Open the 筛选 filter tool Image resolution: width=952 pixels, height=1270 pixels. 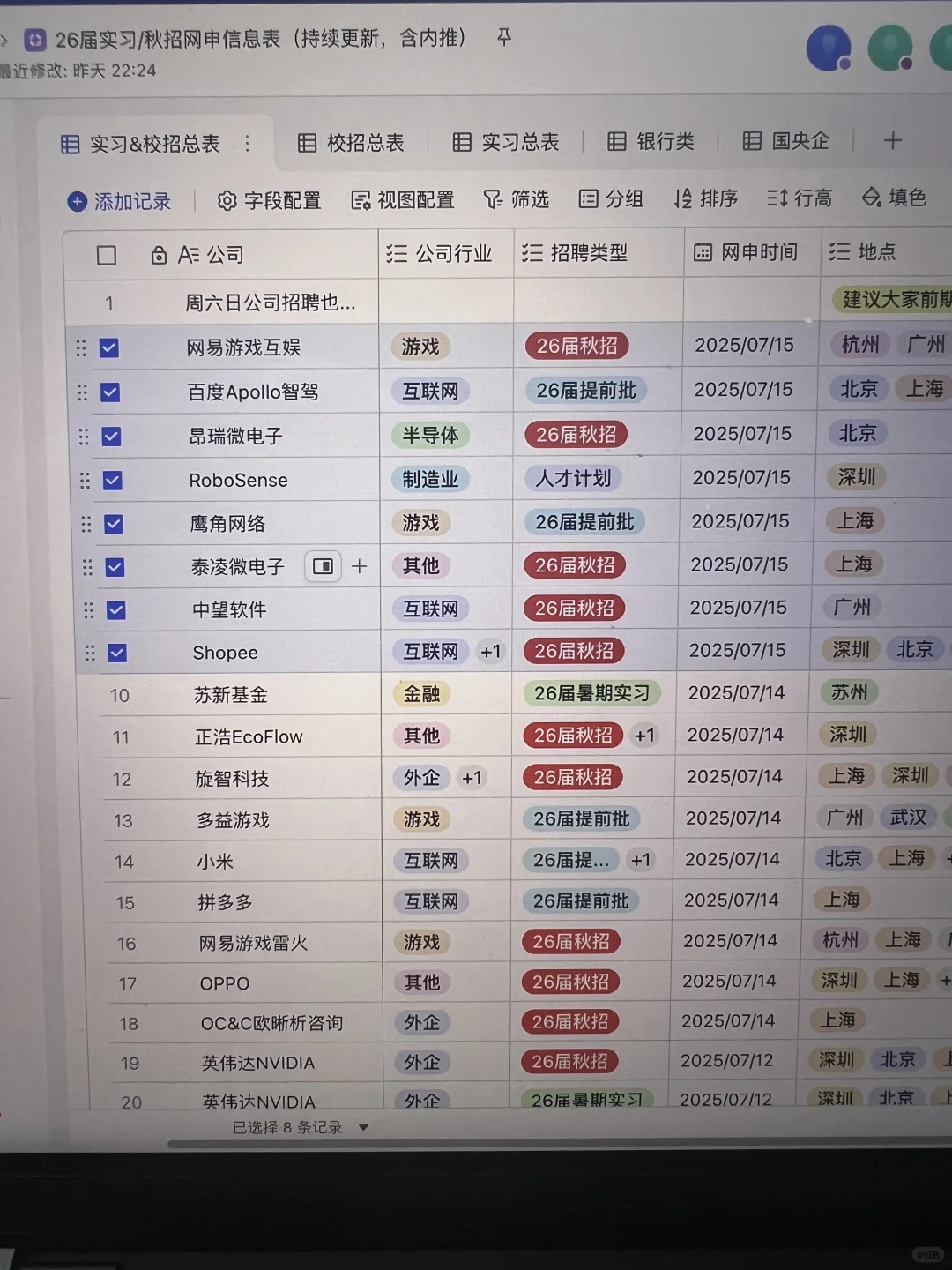coord(517,199)
